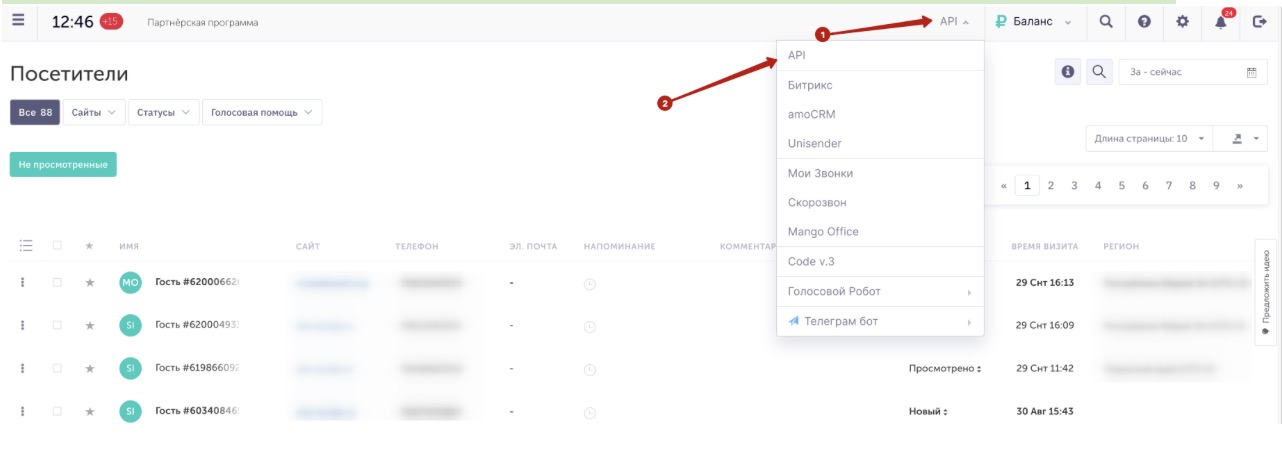Click the search magnifier in top bar
The image size is (1282, 454).
click(x=1106, y=22)
